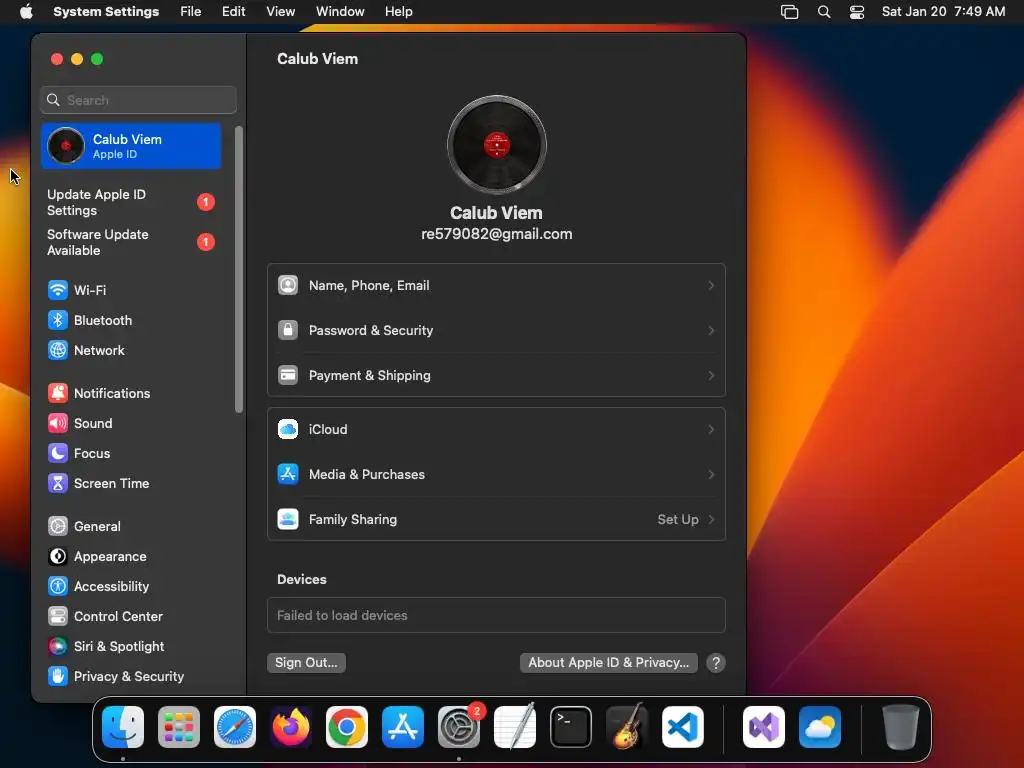Open Payment & Shipping row
Screen dimensions: 1024x768
(496, 376)
